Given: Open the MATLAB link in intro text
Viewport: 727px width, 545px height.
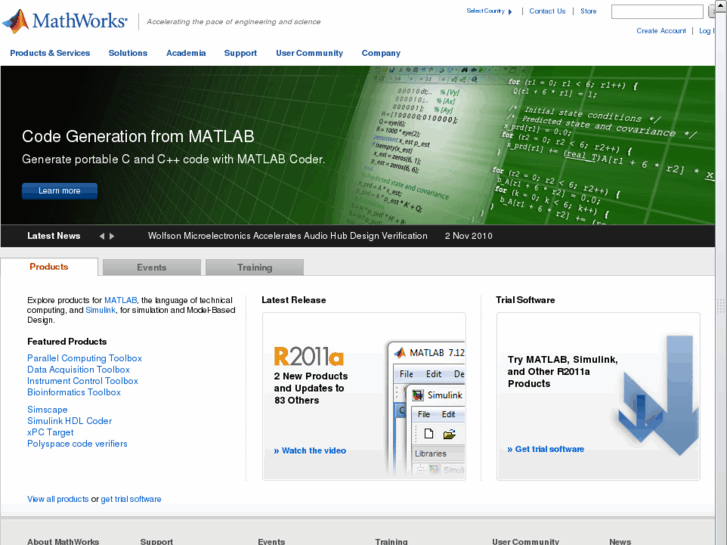Looking at the screenshot, I should (121, 300).
